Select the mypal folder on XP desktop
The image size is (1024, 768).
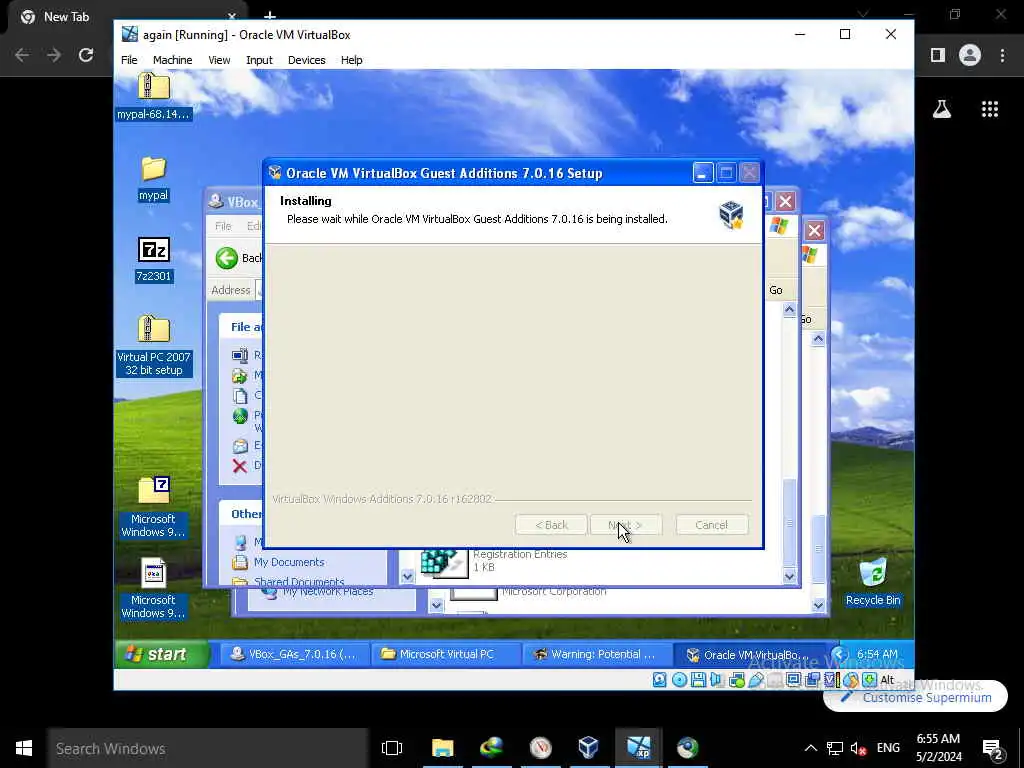[153, 178]
